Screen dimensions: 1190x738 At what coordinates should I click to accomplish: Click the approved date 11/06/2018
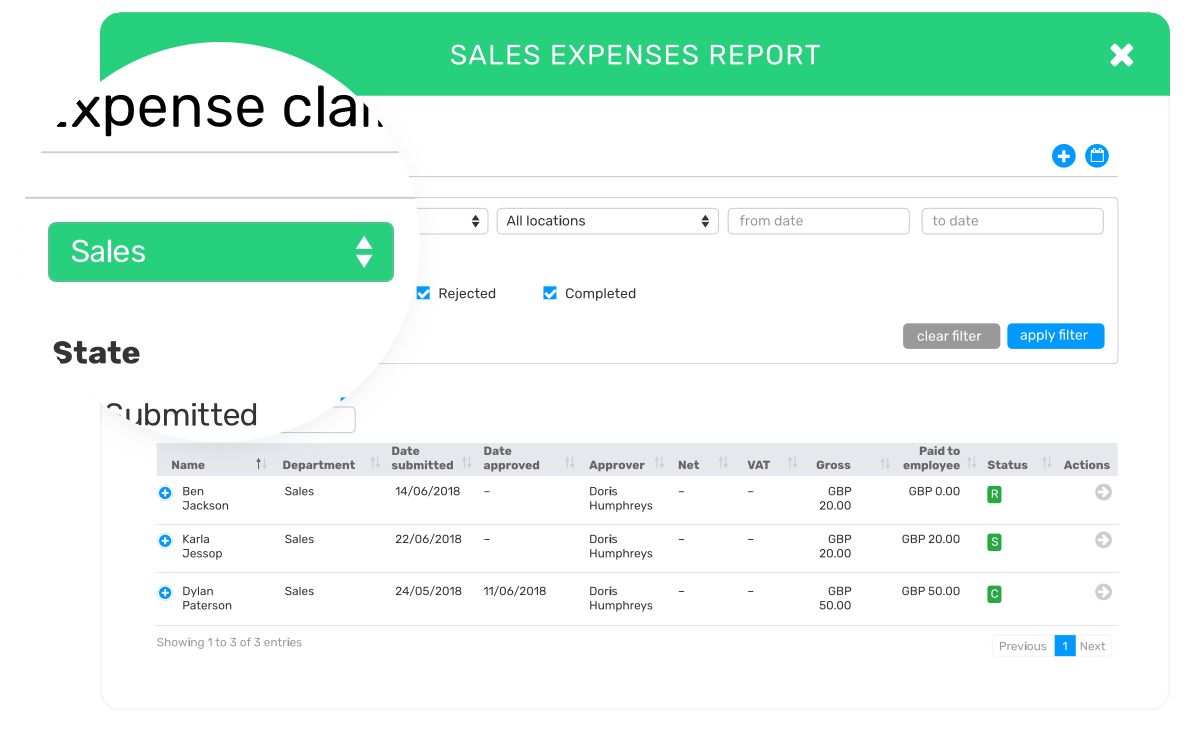515,591
